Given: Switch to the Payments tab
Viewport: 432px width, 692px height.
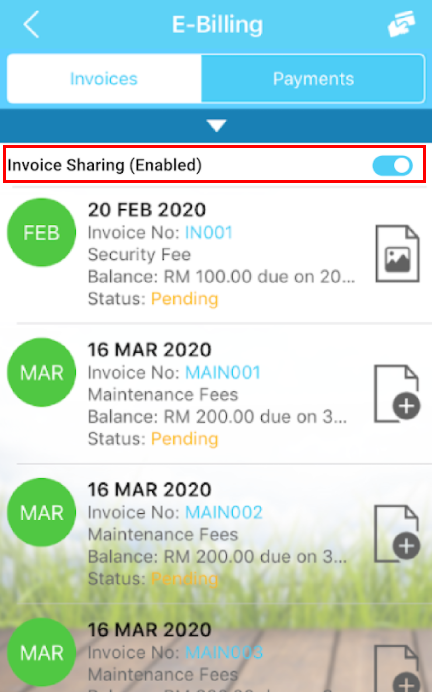Looking at the screenshot, I should point(313,79).
